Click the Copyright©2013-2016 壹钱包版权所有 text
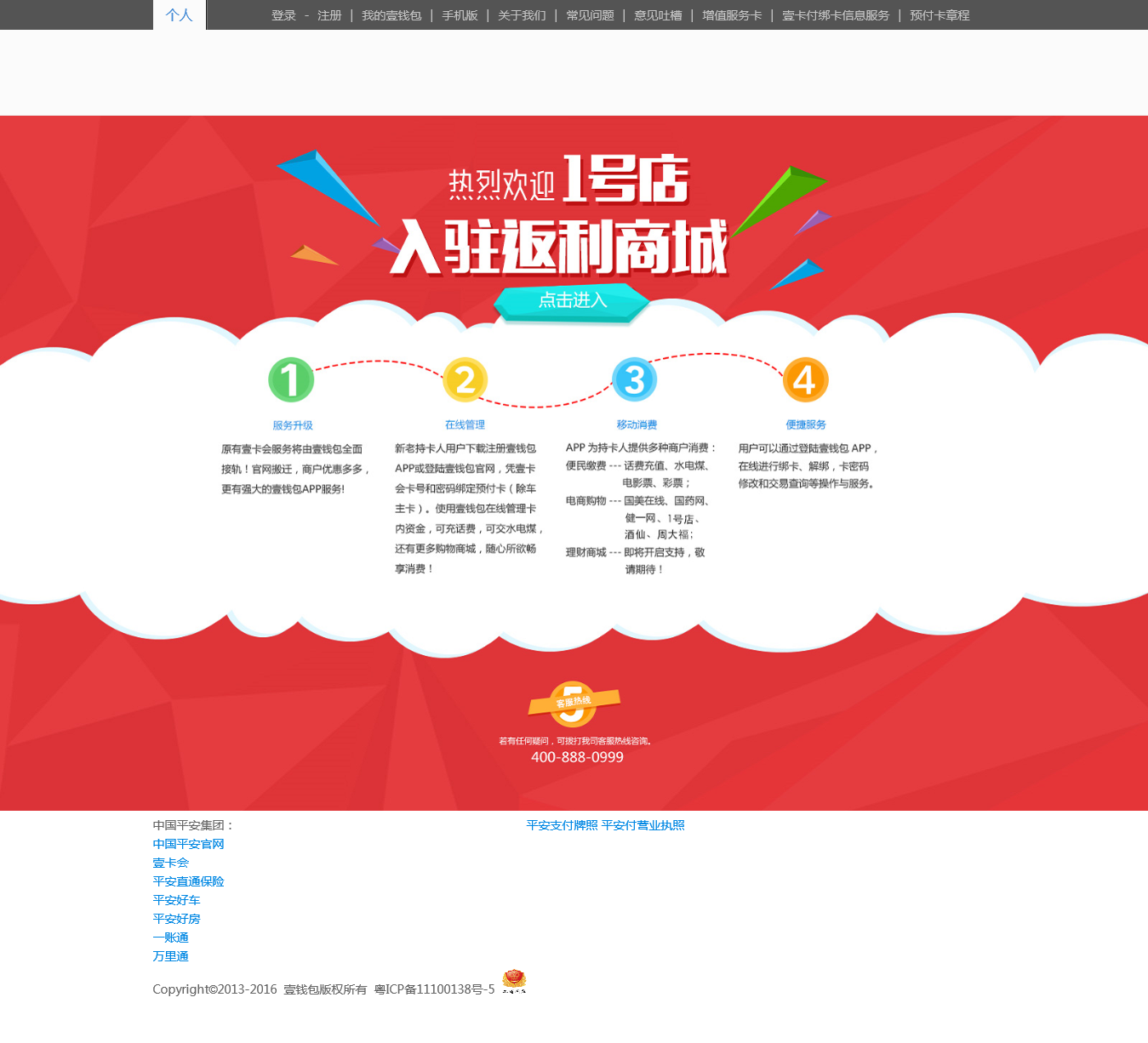The image size is (1148, 1043). click(260, 989)
